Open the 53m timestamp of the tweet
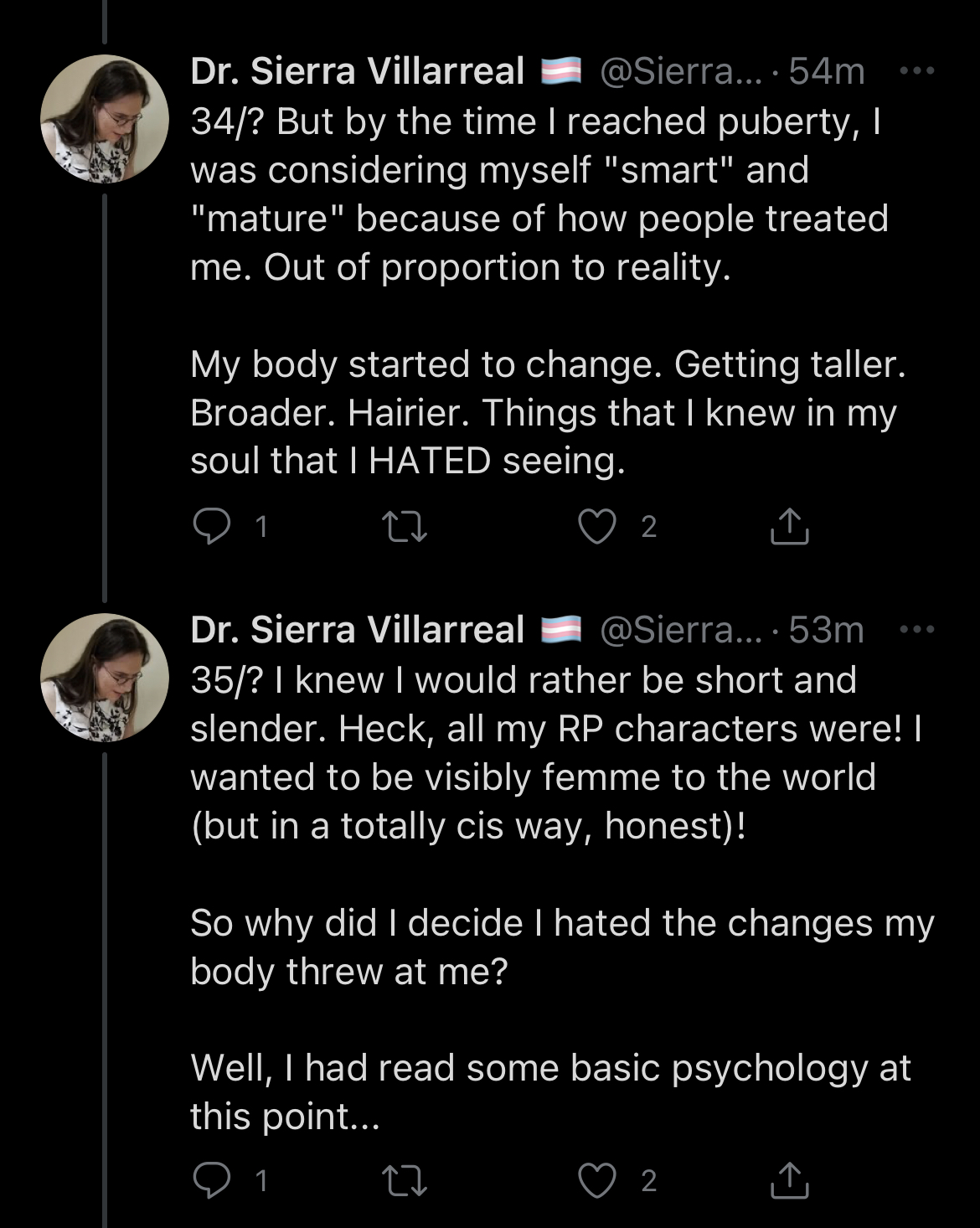Viewport: 980px width, 1228px height. click(826, 630)
